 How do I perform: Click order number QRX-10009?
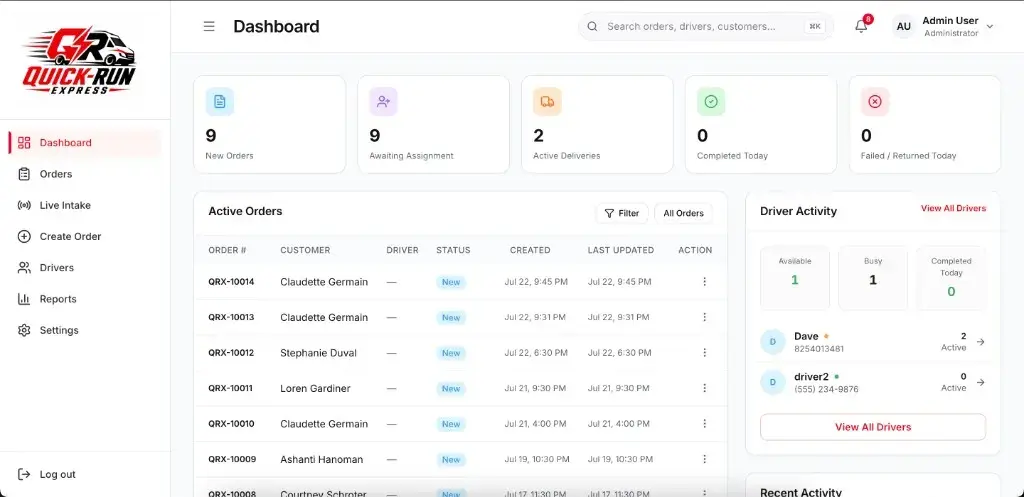232,459
